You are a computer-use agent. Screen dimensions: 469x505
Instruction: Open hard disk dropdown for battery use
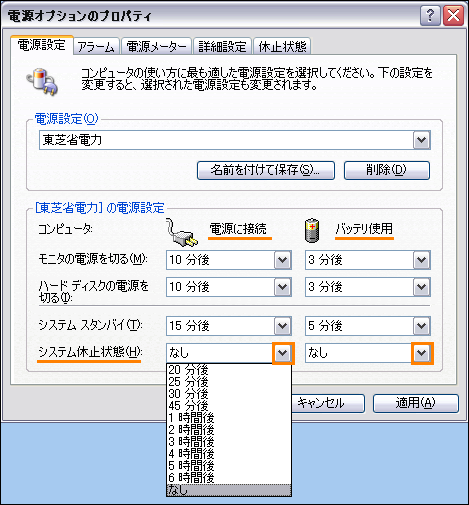(x=421, y=287)
